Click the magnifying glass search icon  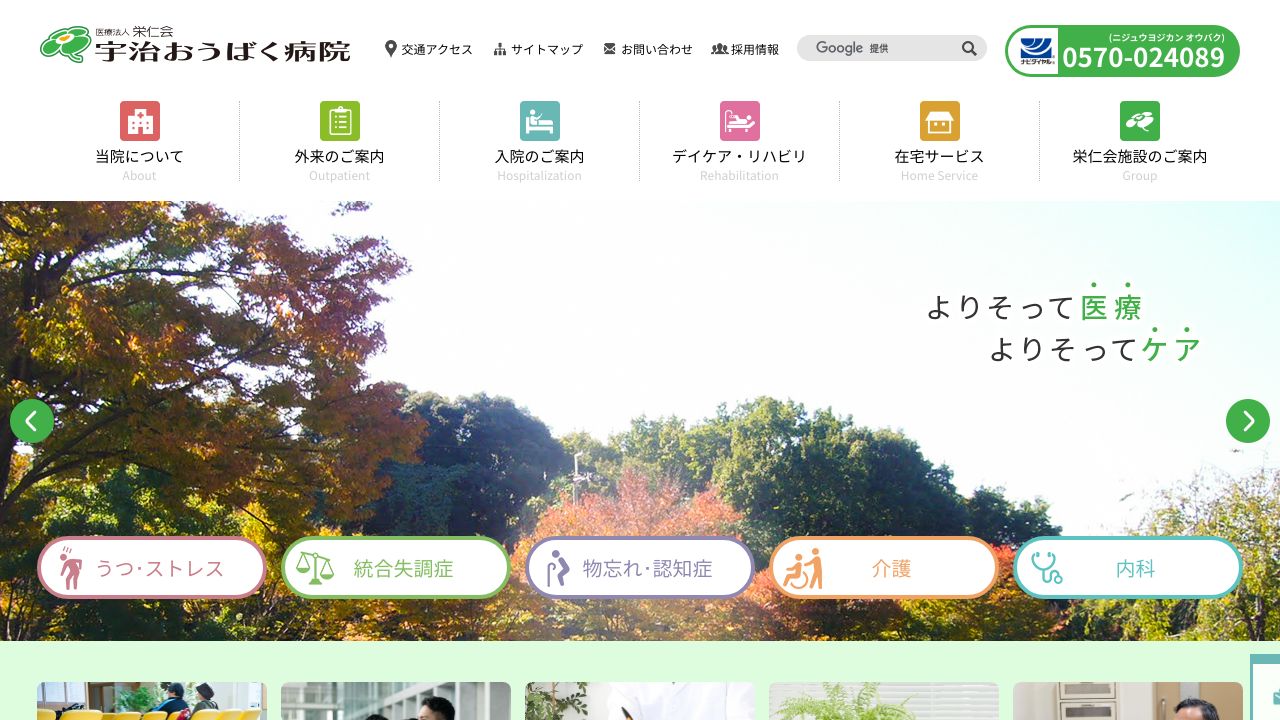968,48
